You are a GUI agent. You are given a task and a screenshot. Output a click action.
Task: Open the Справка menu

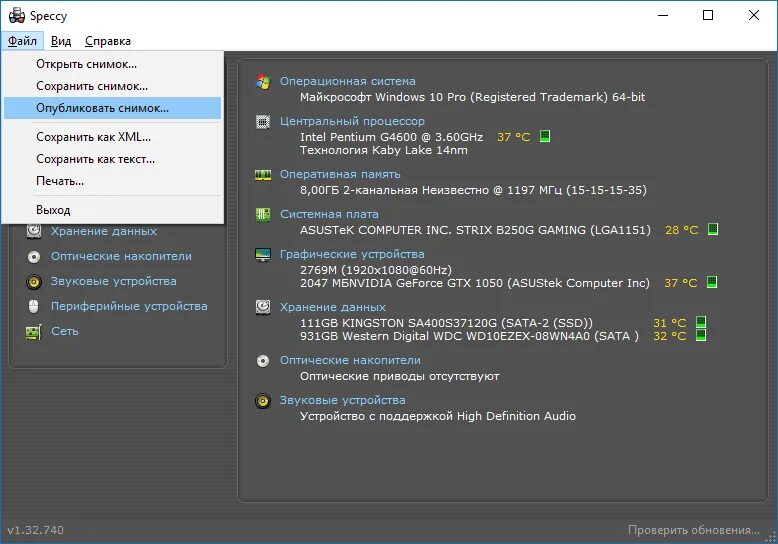[x=108, y=41]
